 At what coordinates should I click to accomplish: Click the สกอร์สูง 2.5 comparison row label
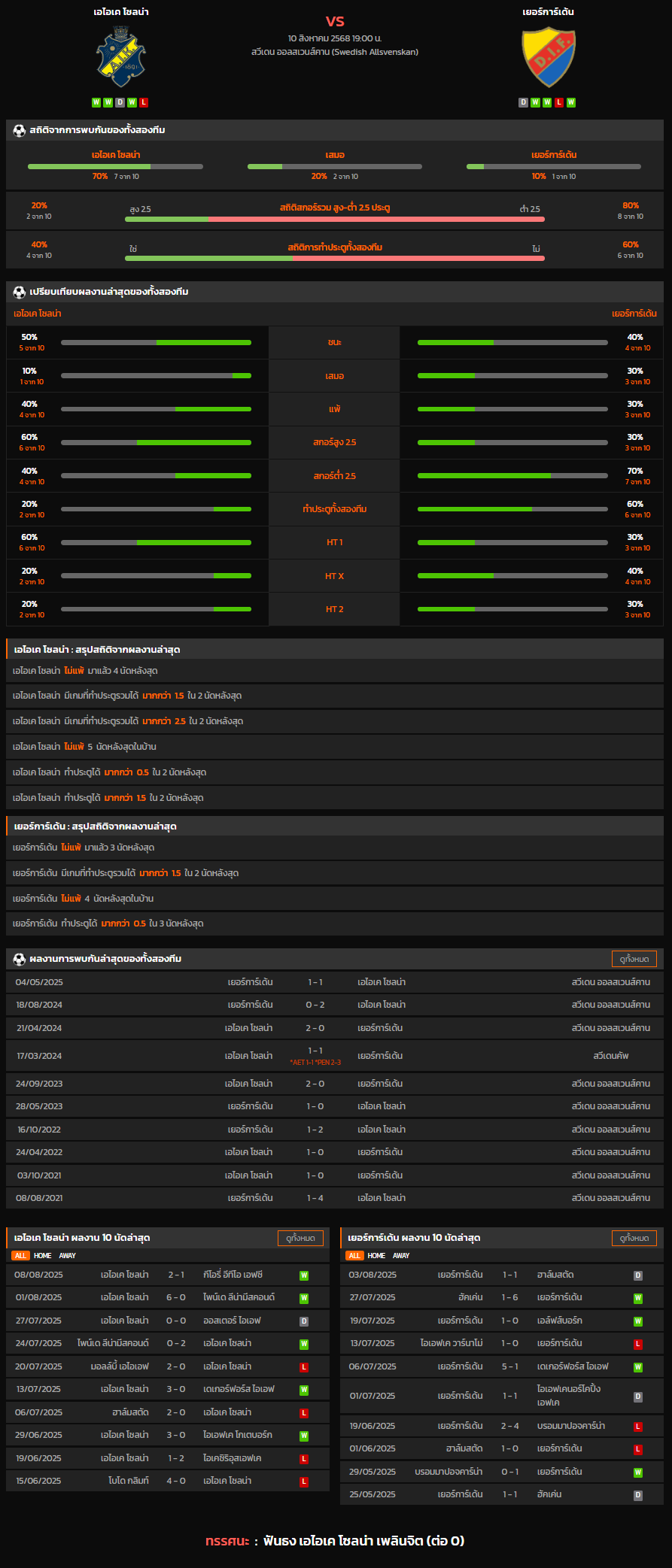[335, 442]
